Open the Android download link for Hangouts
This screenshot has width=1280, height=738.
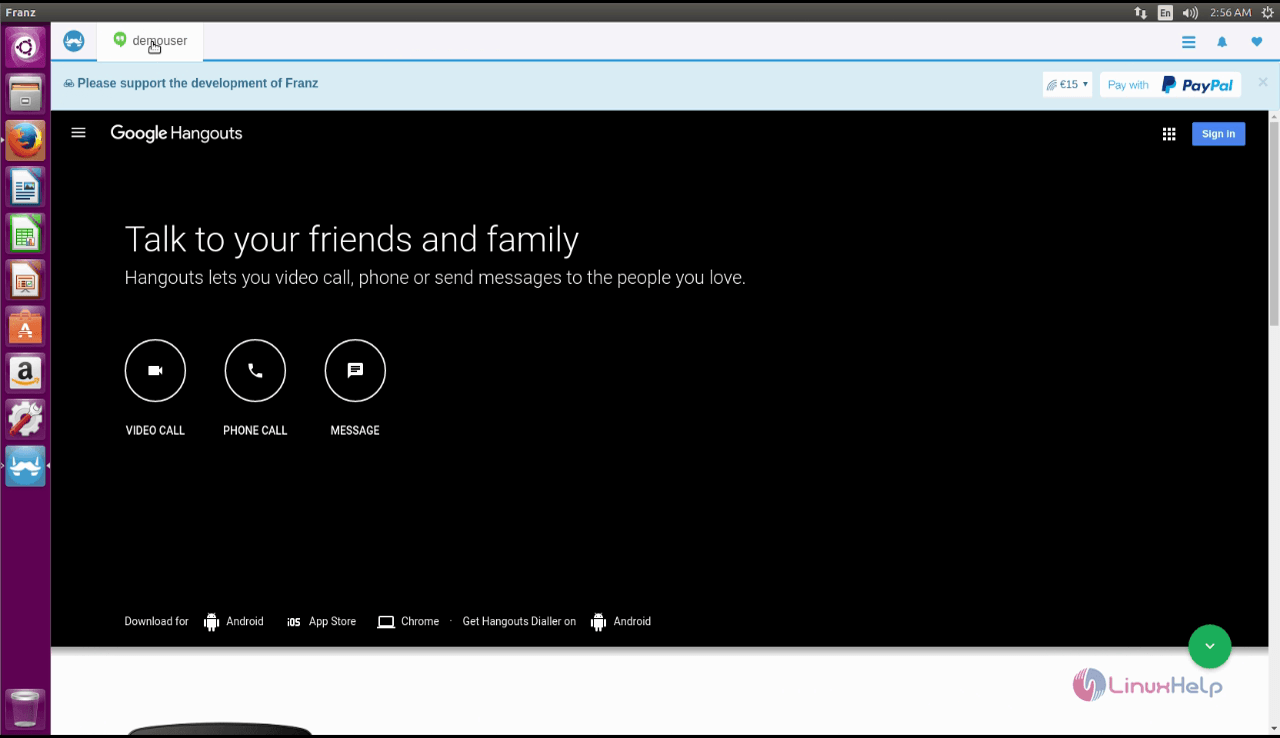pos(234,622)
